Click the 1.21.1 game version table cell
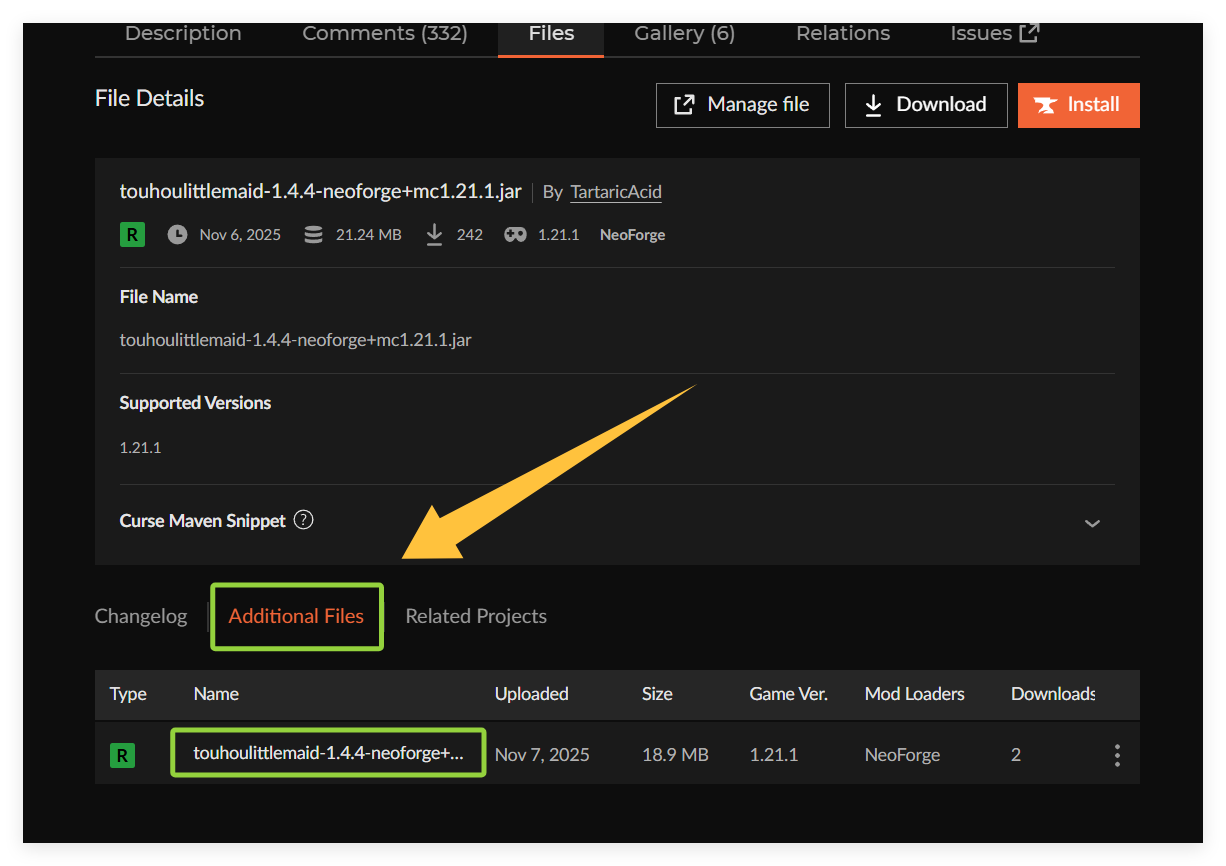The width and height of the screenshot is (1226, 866). click(774, 755)
